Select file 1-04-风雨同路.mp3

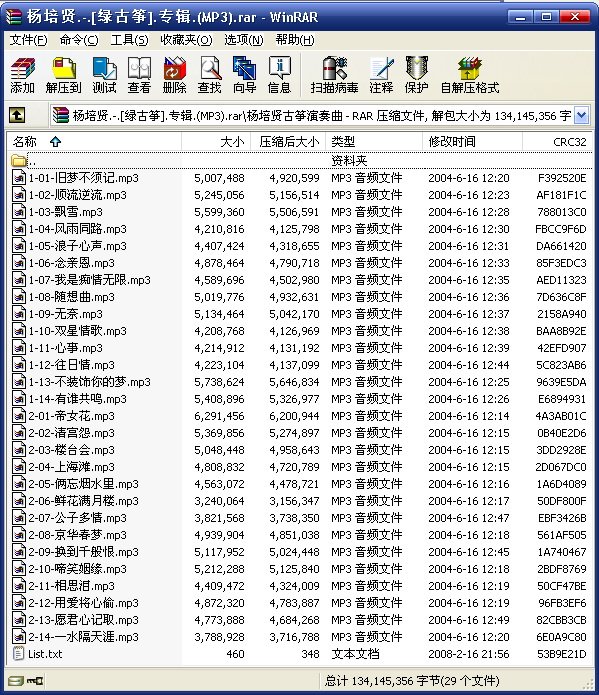click(x=78, y=229)
